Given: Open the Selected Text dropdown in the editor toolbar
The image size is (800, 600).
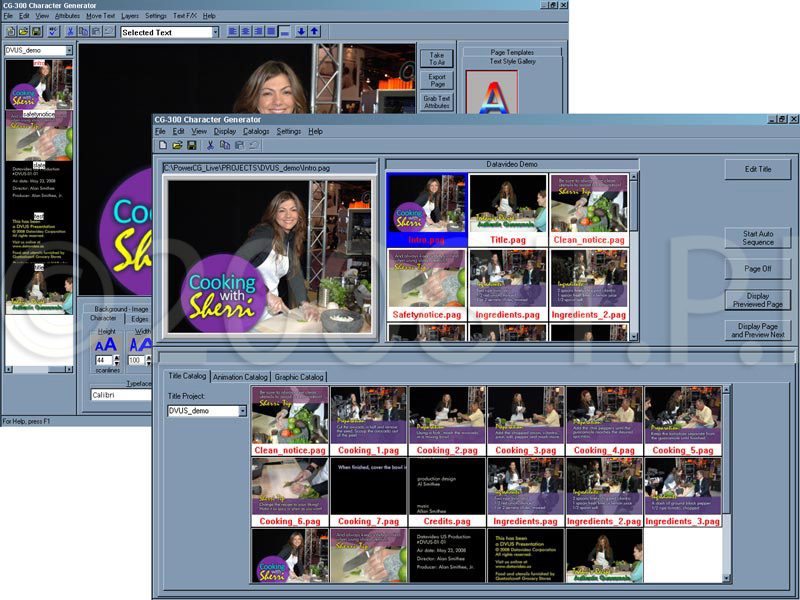Looking at the screenshot, I should pyautogui.click(x=215, y=32).
